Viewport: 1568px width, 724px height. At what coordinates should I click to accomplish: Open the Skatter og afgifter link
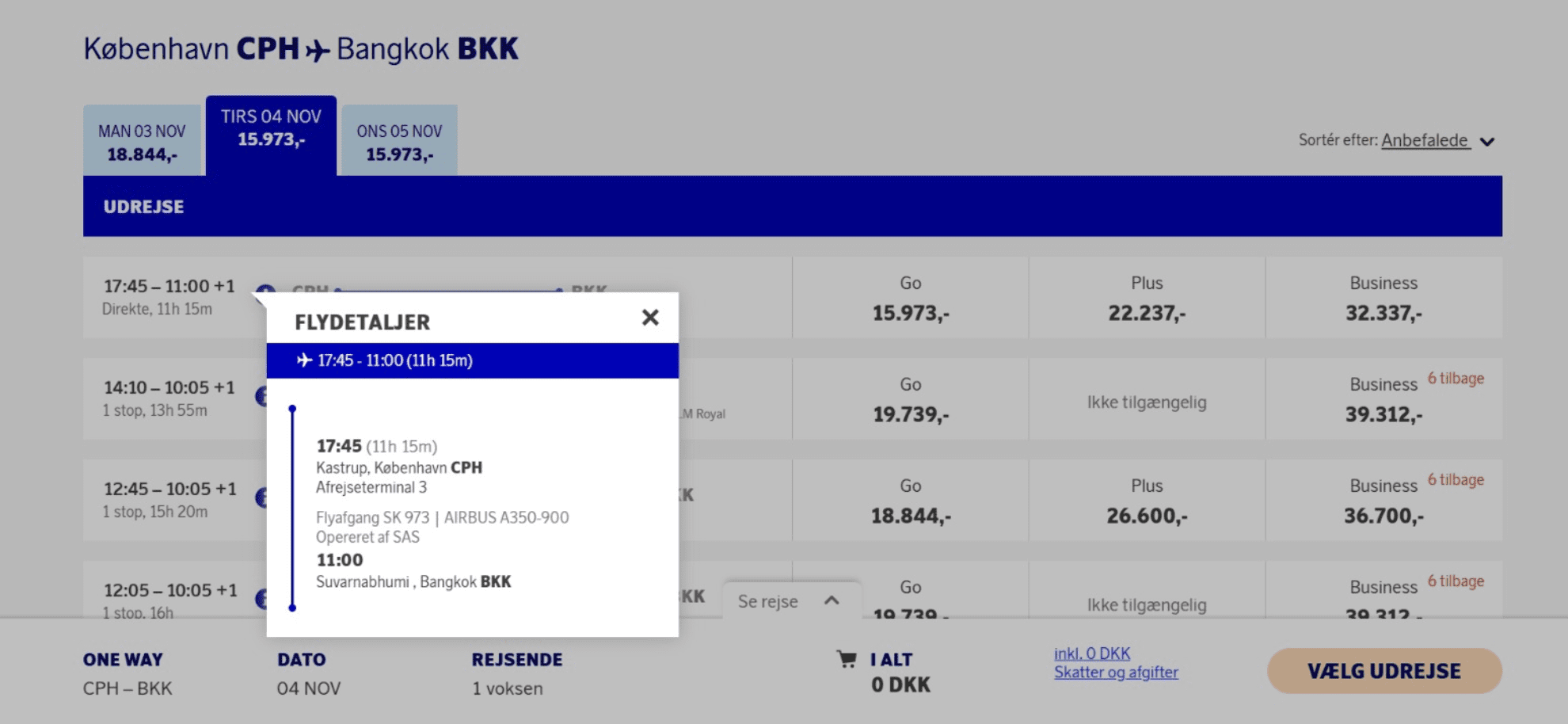pos(1116,673)
